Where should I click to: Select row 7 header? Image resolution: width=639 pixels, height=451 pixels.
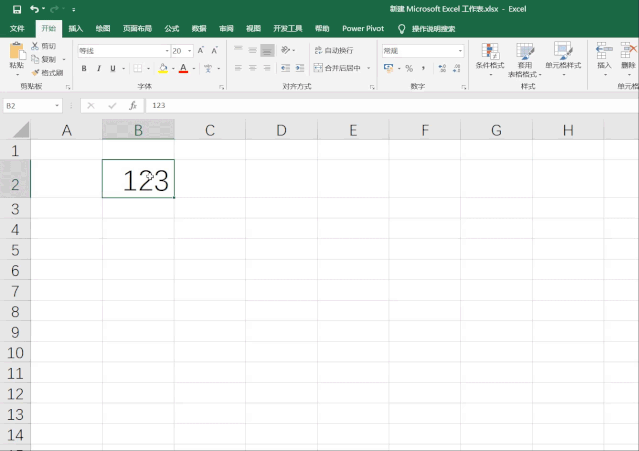15,291
